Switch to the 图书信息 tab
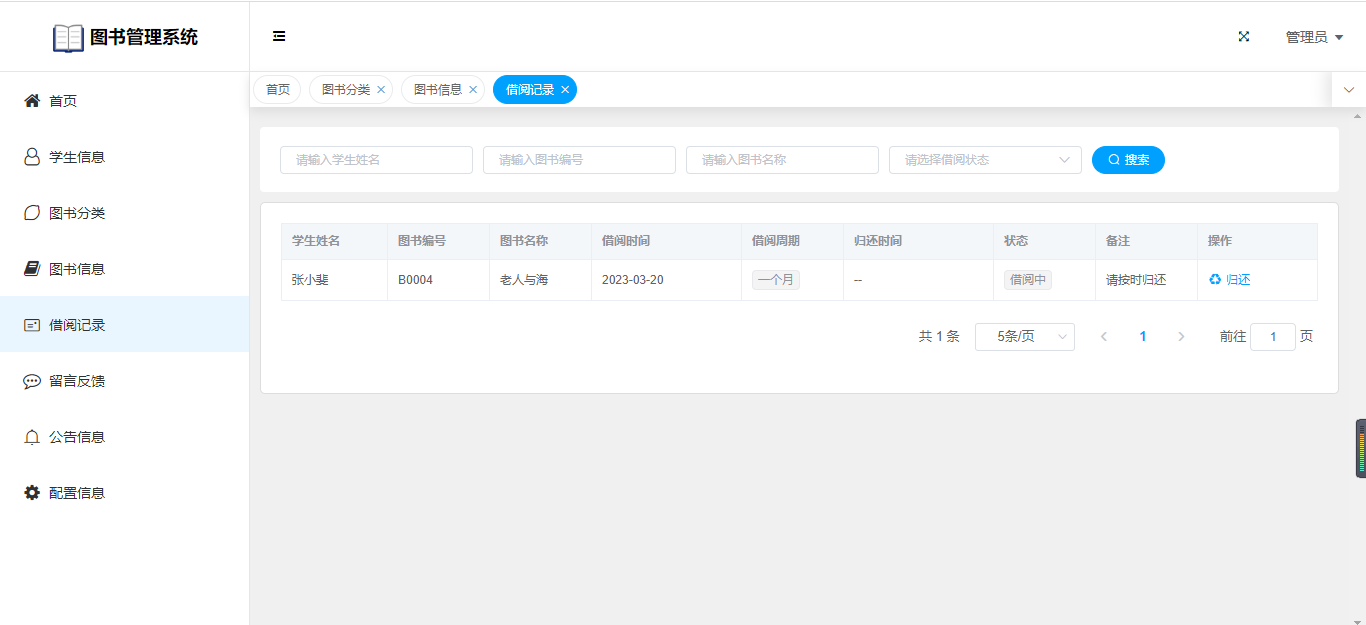1366x625 pixels. point(437,90)
